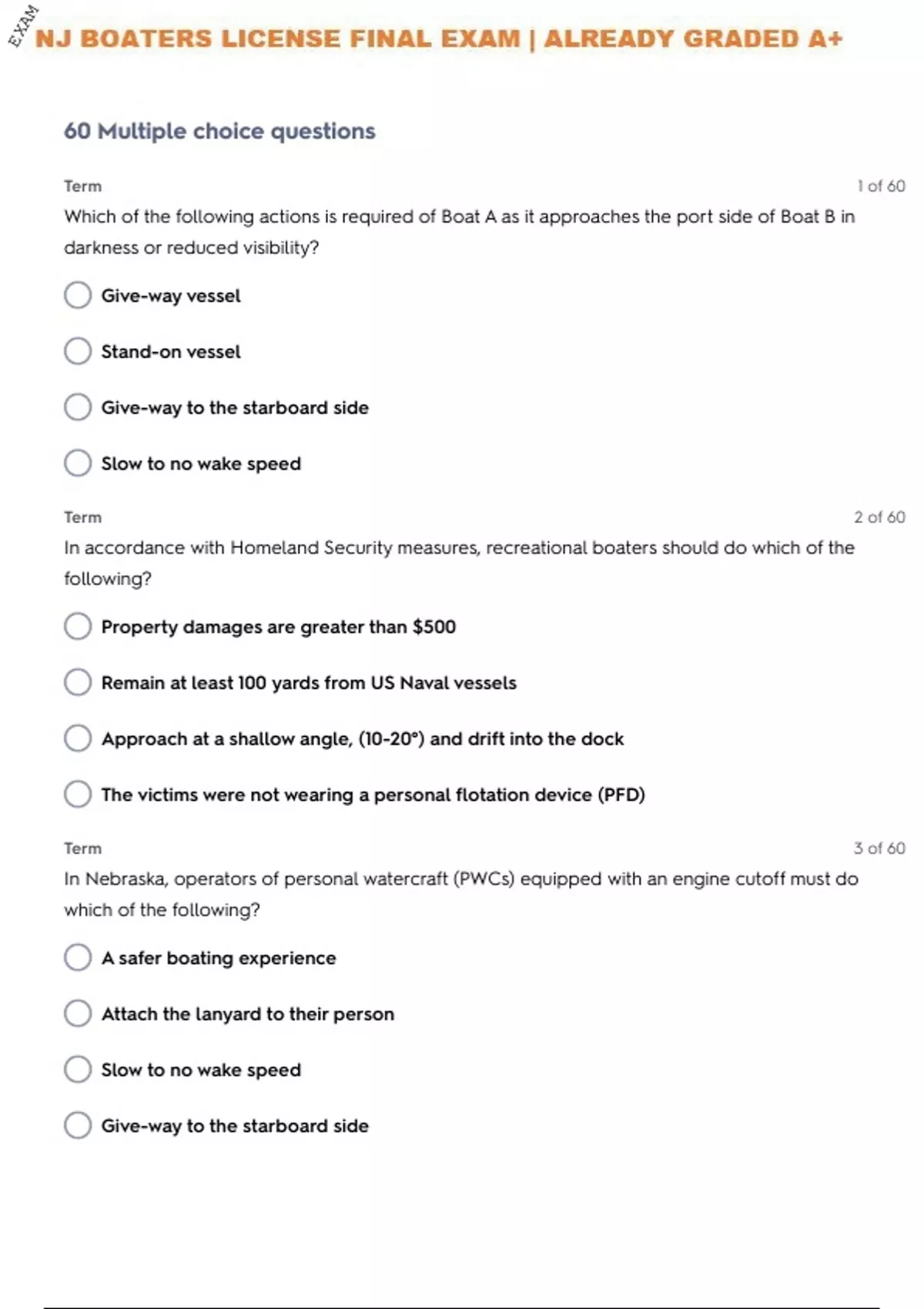Image resolution: width=924 pixels, height=1309 pixels.
Task: Choose the 'Stand-on vessel' answer
Action: coord(78,351)
